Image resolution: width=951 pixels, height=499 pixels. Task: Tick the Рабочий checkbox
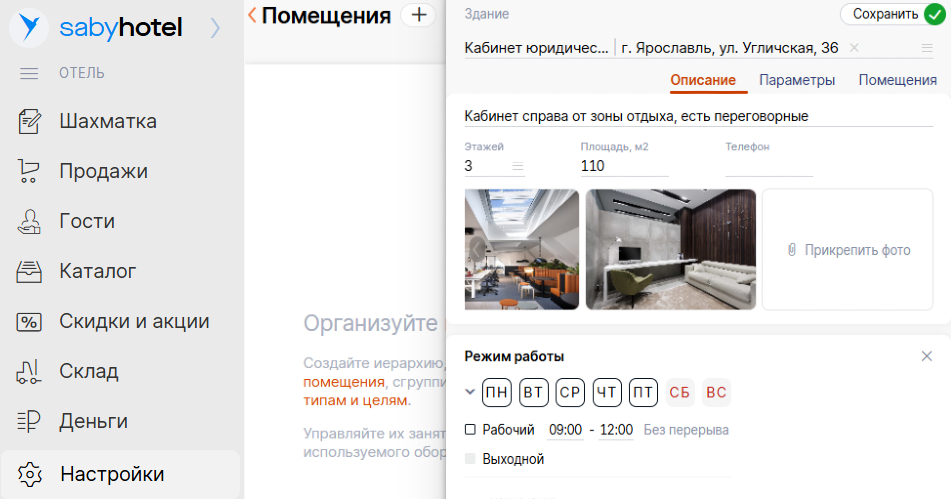[x=471, y=430]
